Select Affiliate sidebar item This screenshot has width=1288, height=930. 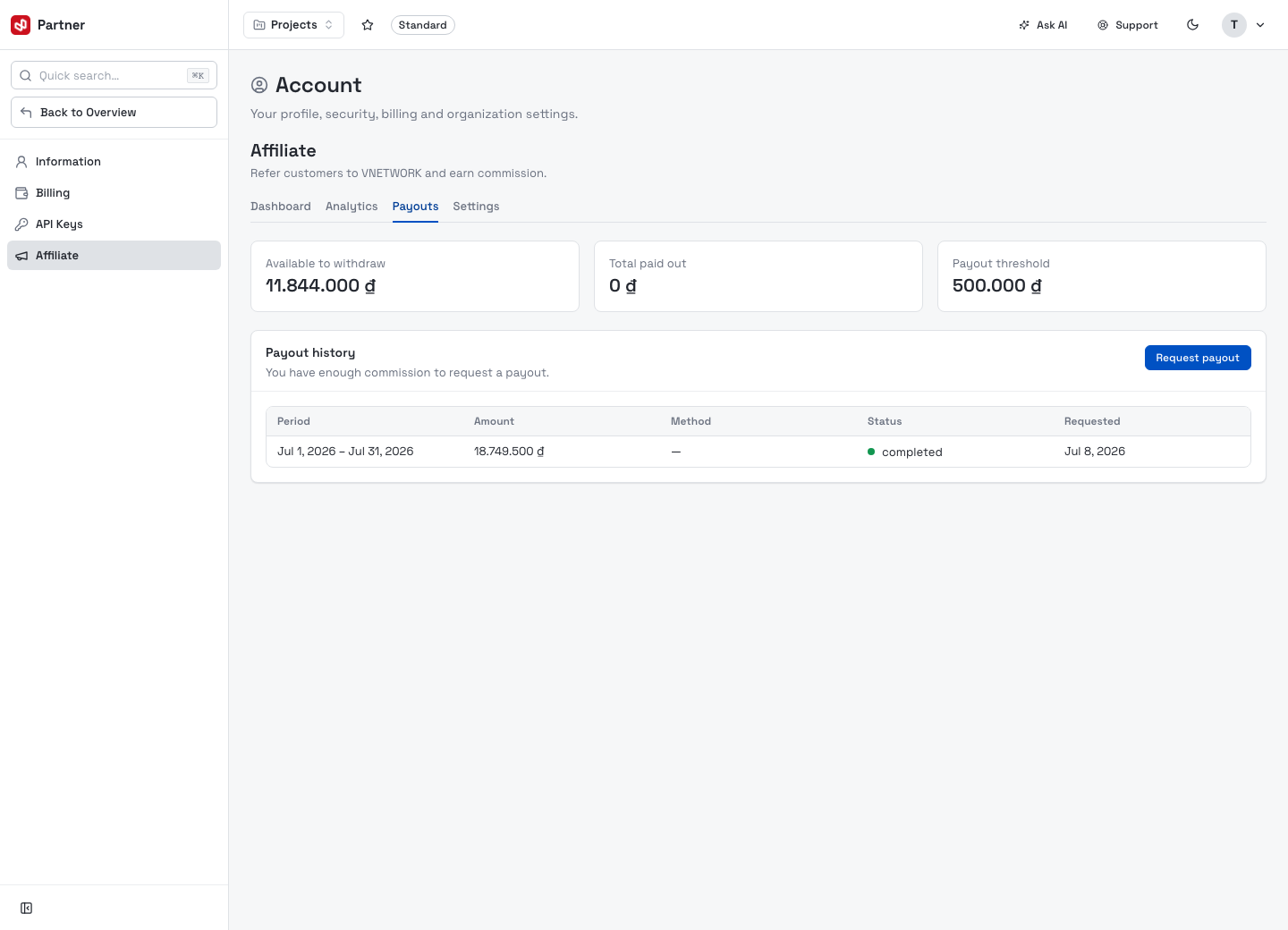[x=114, y=256]
